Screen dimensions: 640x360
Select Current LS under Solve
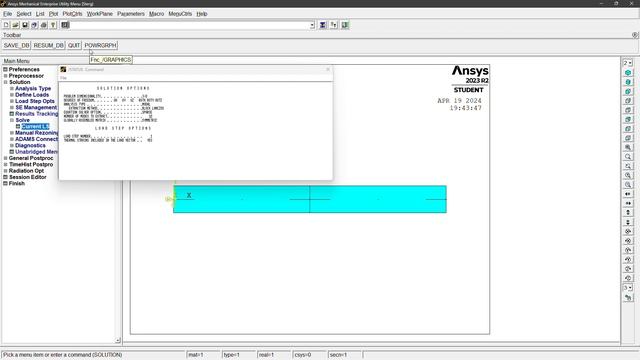click(36, 127)
